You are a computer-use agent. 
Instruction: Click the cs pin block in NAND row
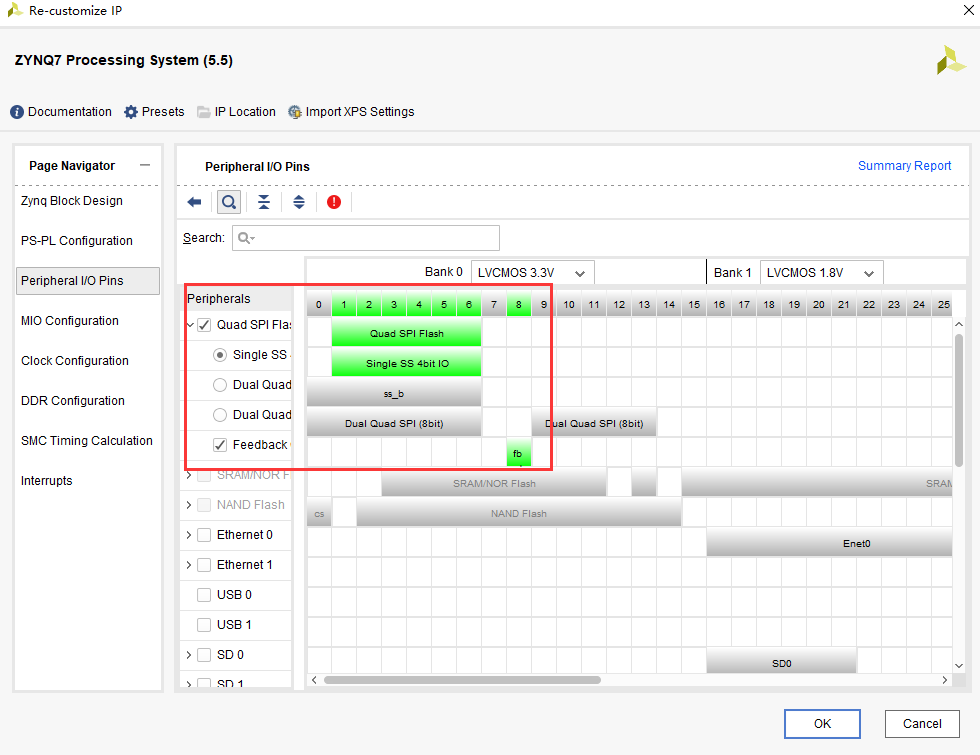[x=319, y=513]
